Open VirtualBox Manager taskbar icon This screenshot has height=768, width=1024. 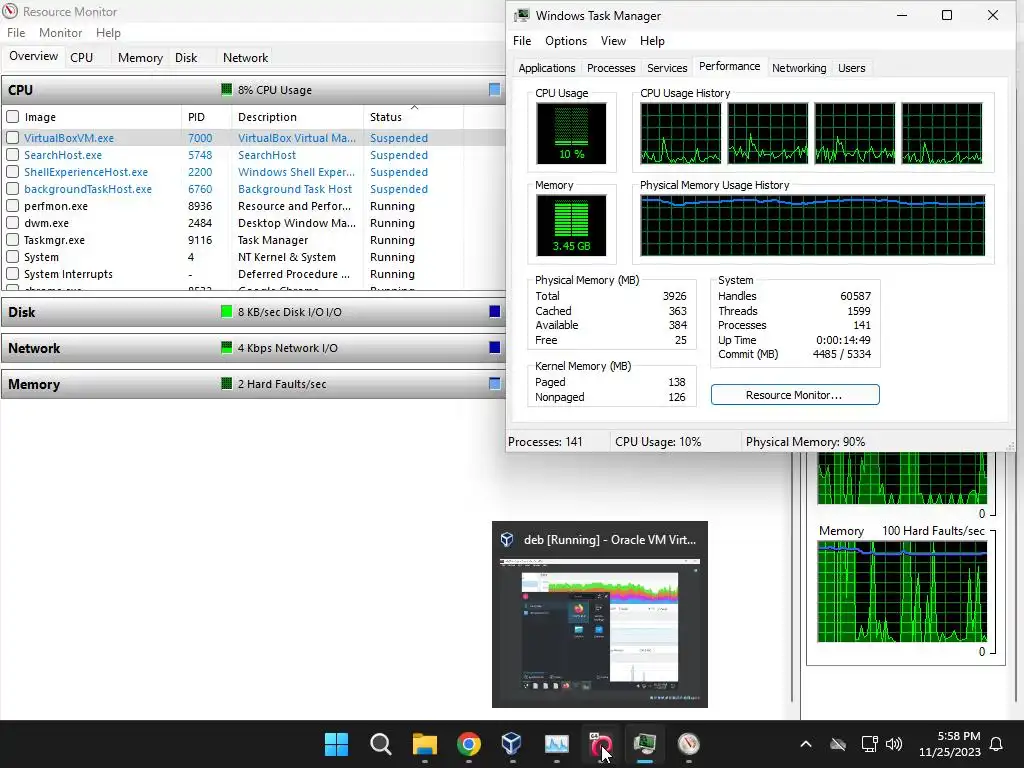coord(511,744)
